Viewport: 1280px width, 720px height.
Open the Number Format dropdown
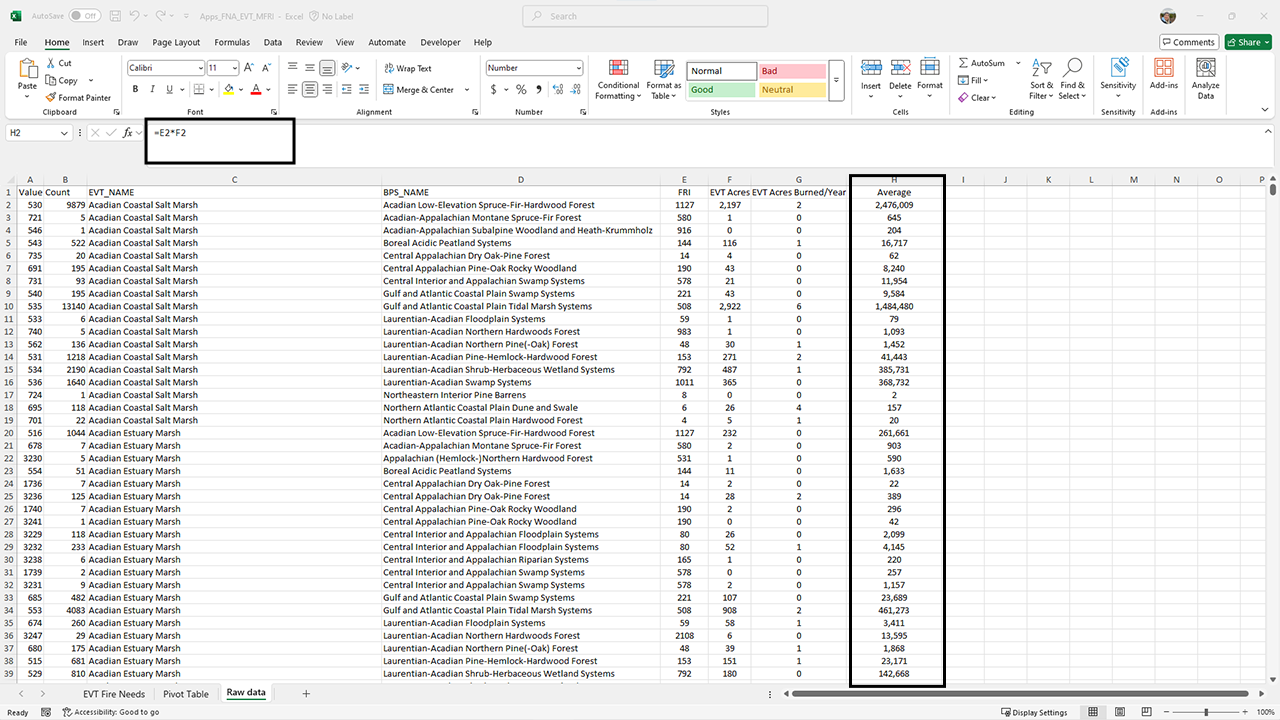533,68
